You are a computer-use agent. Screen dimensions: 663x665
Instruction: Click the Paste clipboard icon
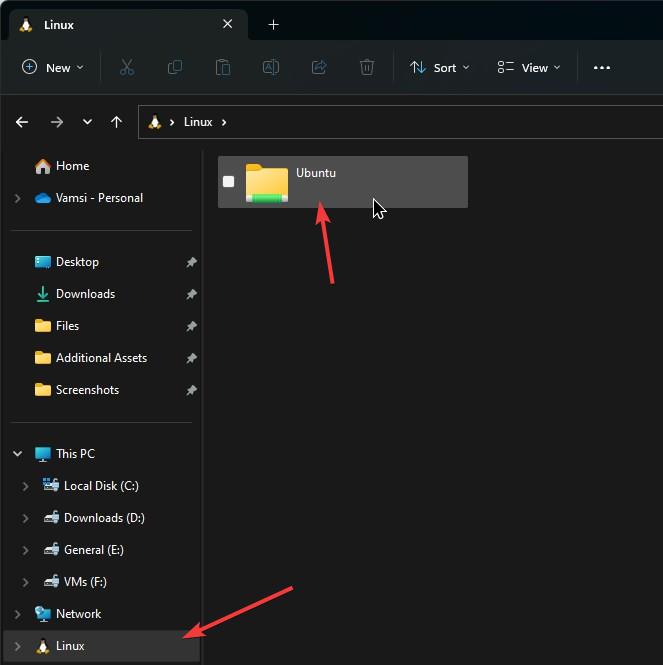click(x=223, y=67)
